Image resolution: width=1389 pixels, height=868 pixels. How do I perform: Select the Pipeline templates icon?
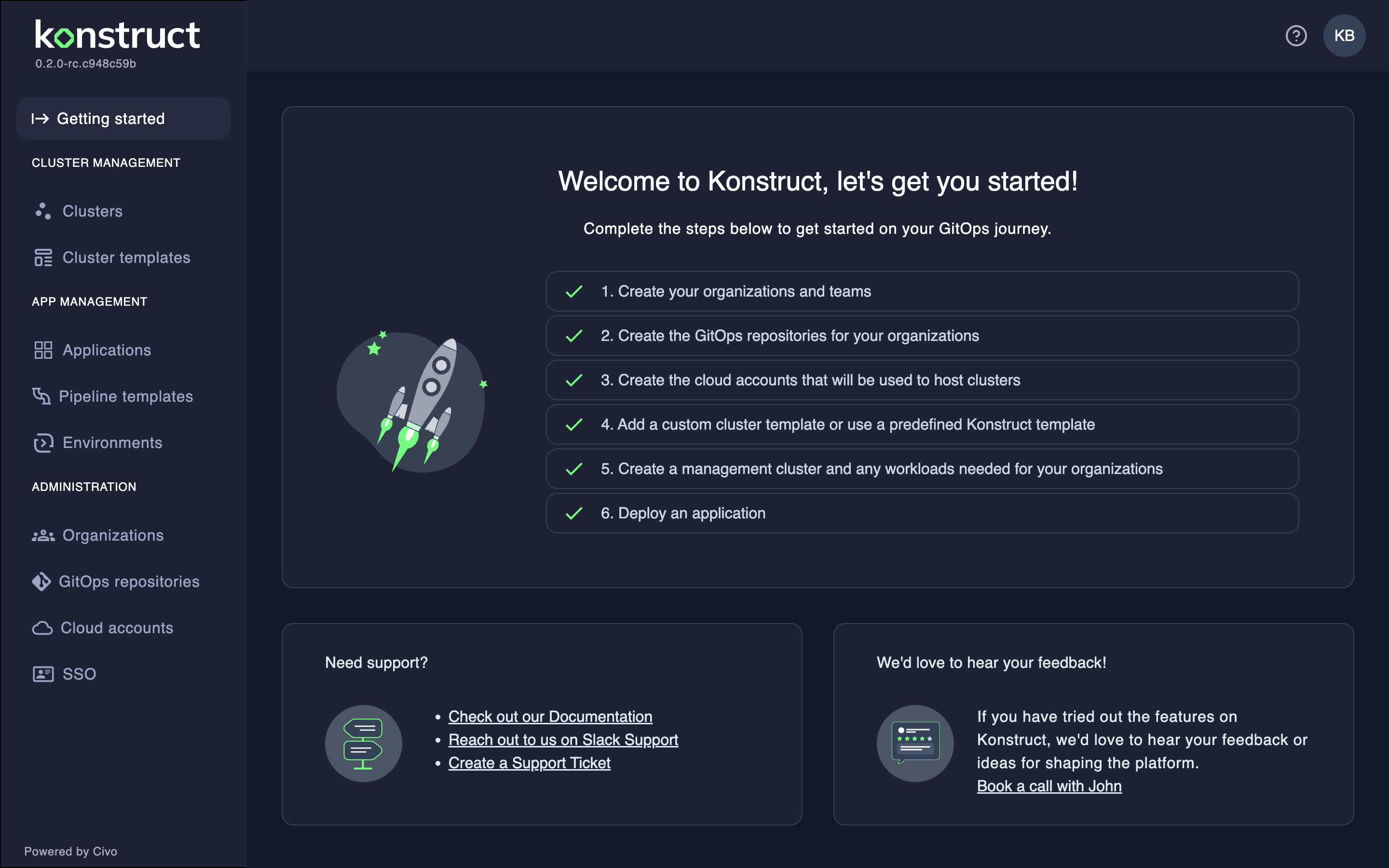(x=42, y=396)
